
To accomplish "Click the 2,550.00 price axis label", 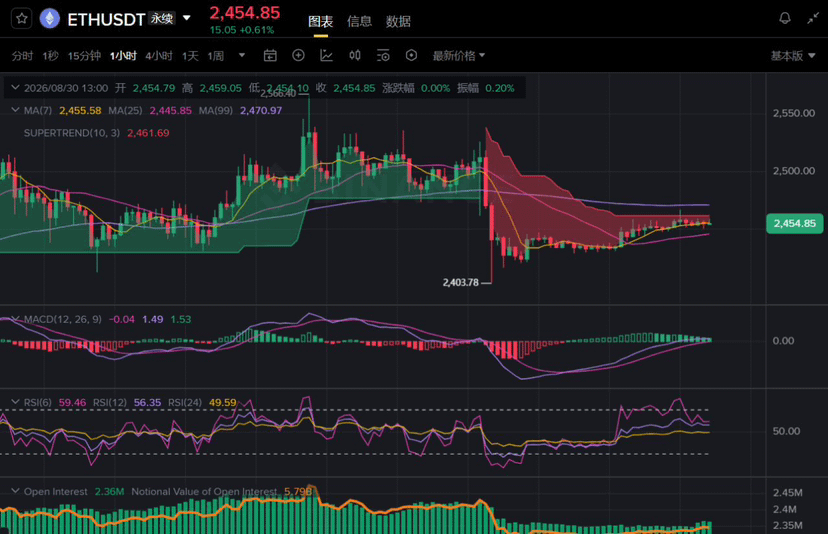I will (794, 113).
